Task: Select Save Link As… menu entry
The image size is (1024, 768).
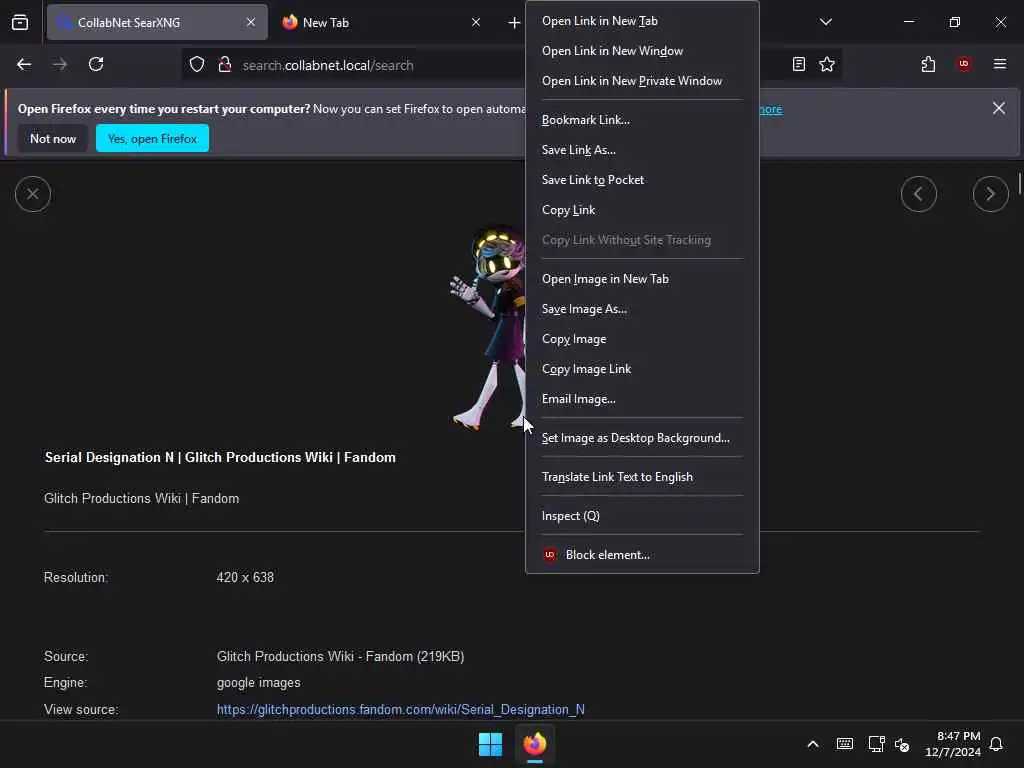Action: (642, 150)
